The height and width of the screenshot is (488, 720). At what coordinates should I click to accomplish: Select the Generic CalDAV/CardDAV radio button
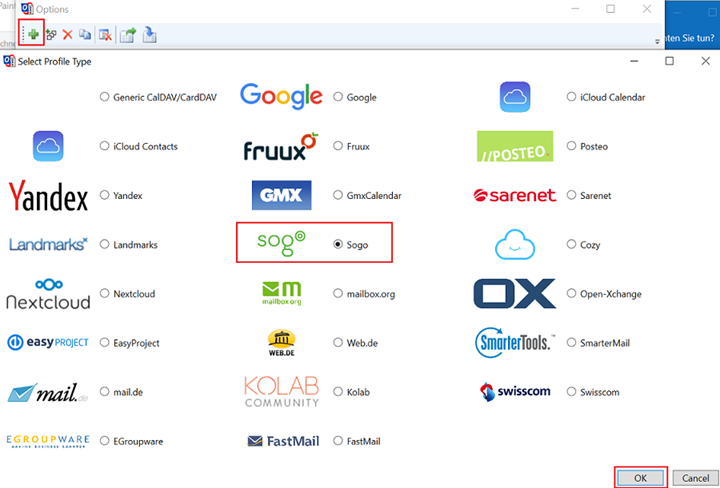click(104, 97)
